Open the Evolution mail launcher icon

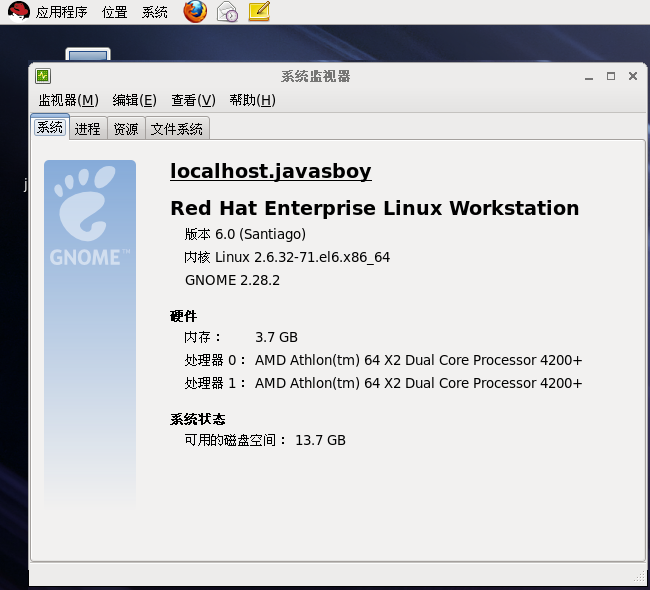(x=227, y=11)
